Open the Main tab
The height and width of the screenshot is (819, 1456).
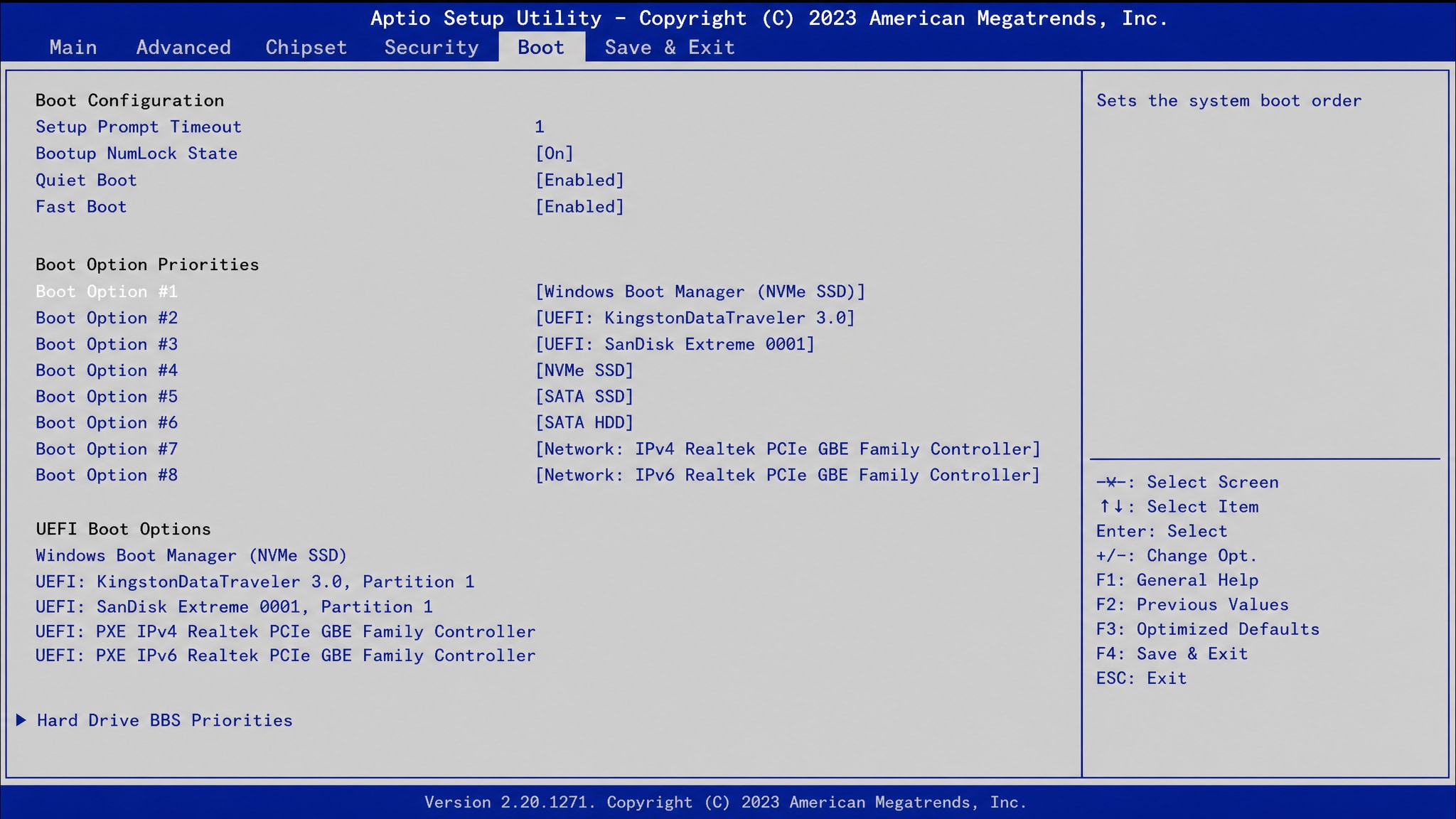[x=73, y=47]
